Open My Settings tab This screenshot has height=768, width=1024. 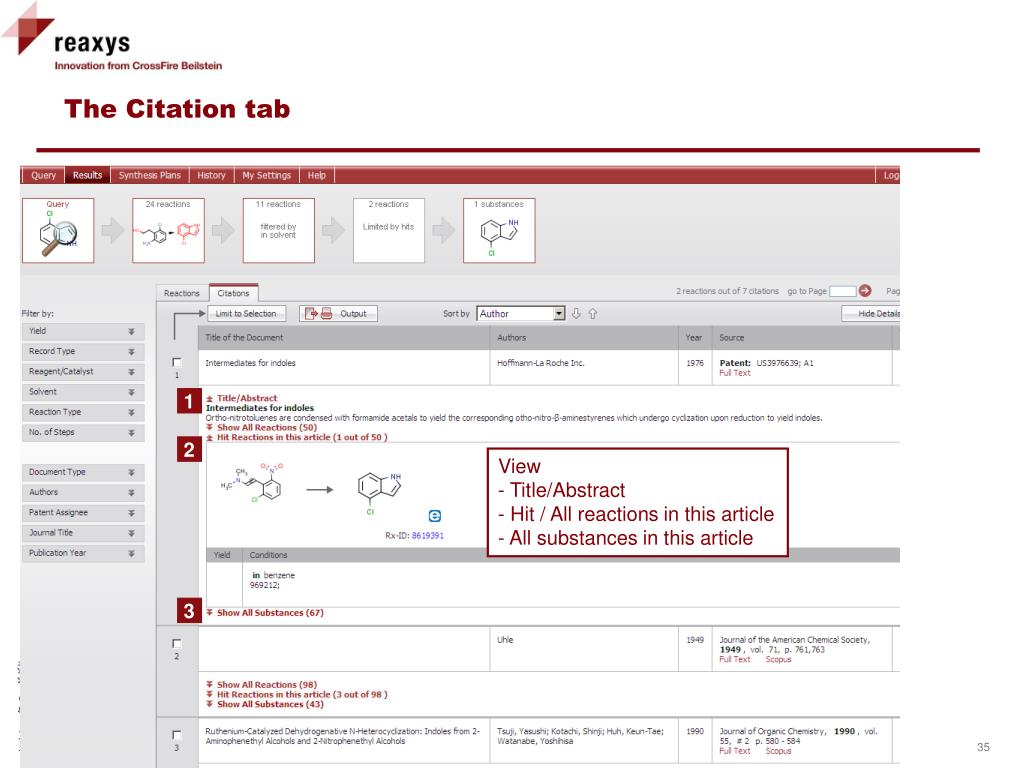[x=266, y=175]
